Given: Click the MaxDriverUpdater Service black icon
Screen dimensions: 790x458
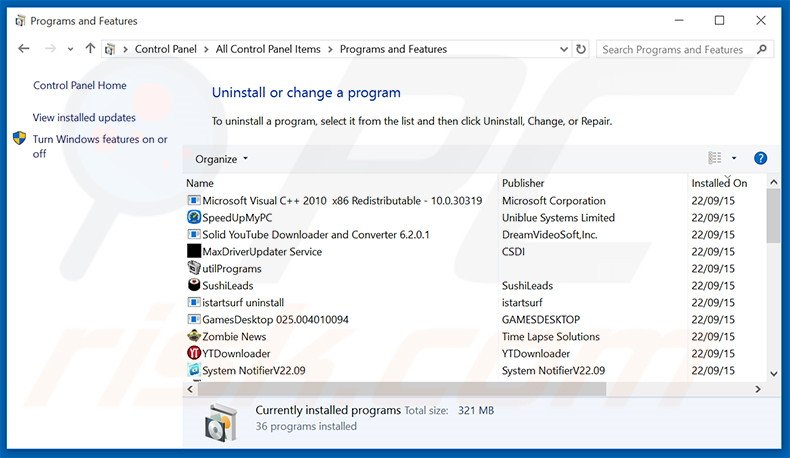Looking at the screenshot, I should 194,250.
